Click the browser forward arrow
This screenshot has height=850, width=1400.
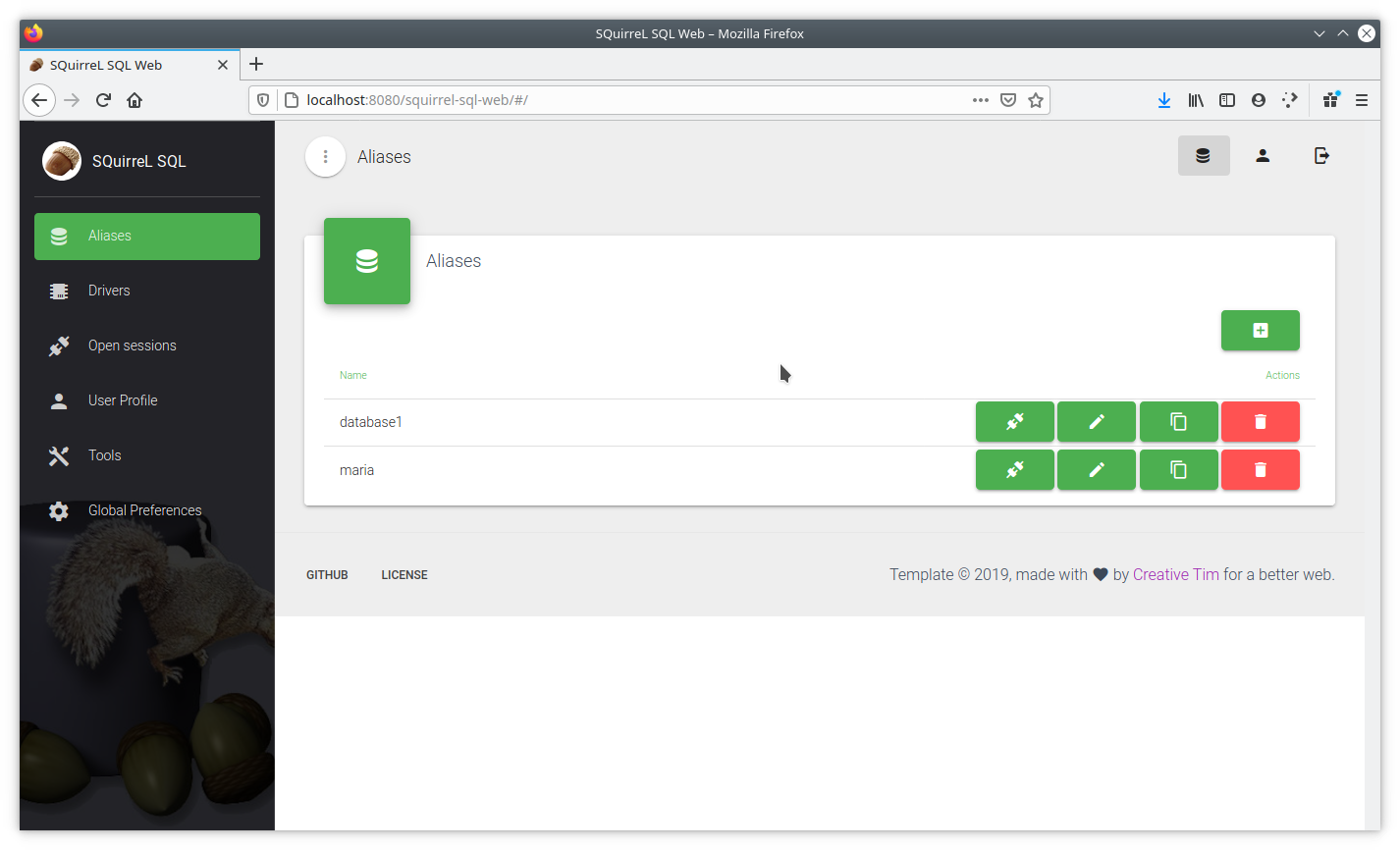(72, 100)
